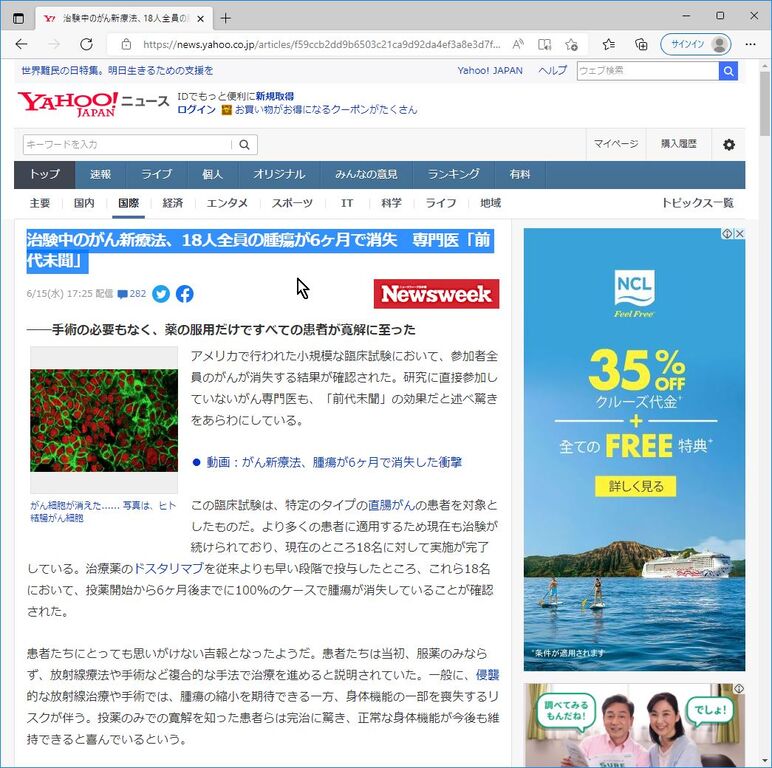Click the ログイン link
This screenshot has width=772, height=768.
(x=196, y=109)
